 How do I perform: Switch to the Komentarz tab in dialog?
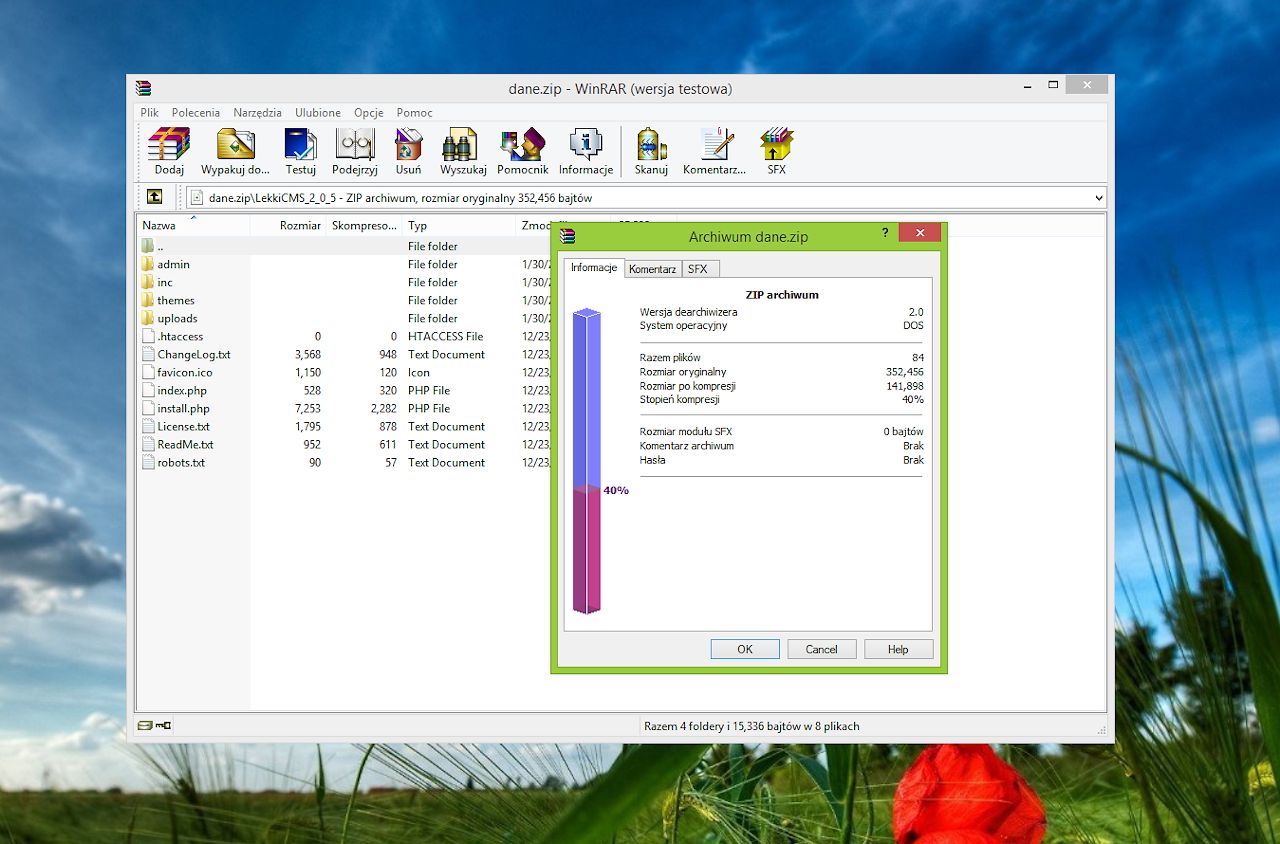coord(652,269)
